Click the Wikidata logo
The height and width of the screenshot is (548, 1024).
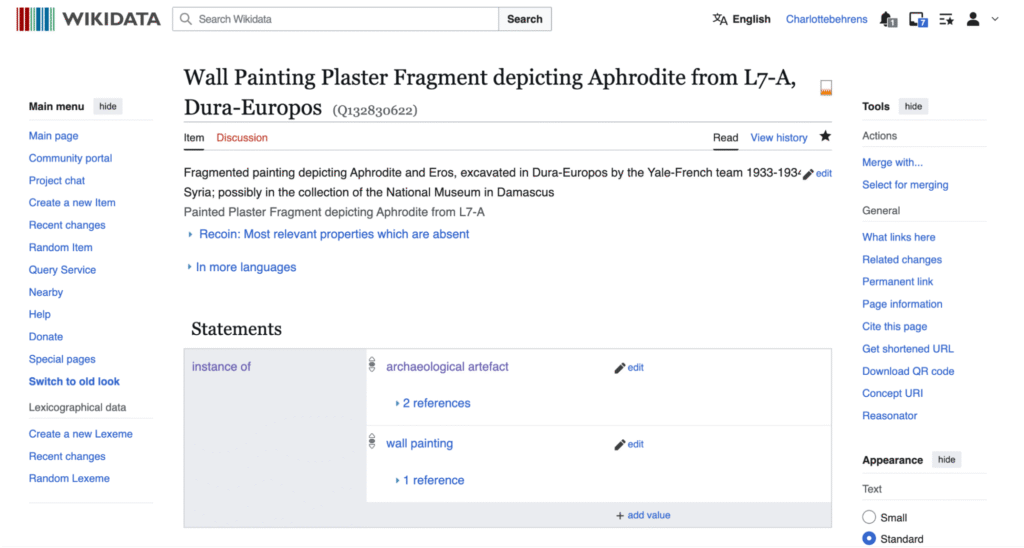[89, 19]
